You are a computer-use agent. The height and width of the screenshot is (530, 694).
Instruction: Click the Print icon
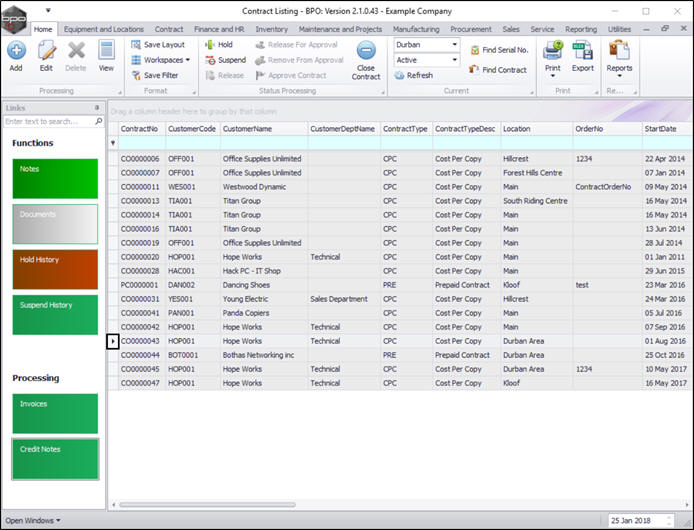[x=552, y=52]
